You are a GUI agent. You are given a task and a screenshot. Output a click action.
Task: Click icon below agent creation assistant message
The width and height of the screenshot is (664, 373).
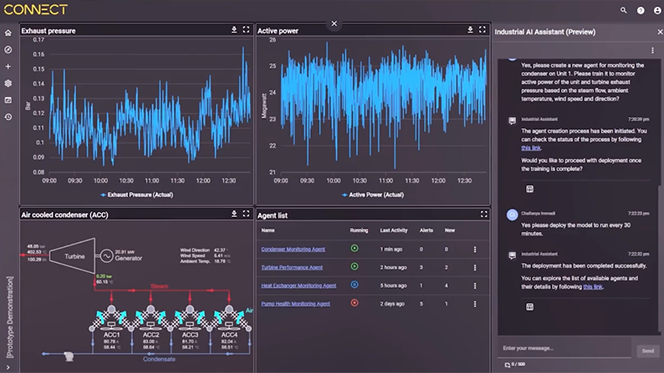529,189
